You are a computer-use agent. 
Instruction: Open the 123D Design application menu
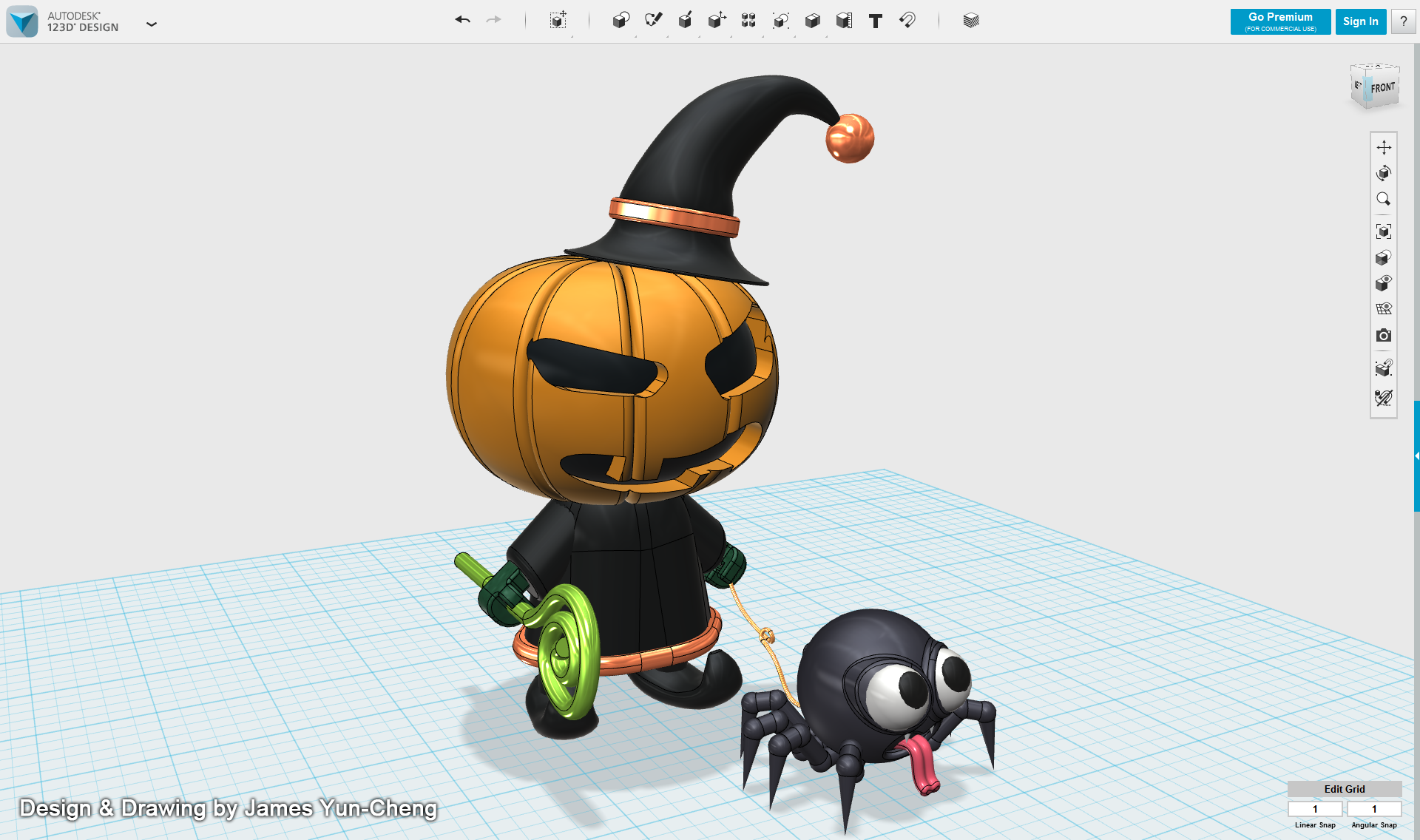pos(152,24)
